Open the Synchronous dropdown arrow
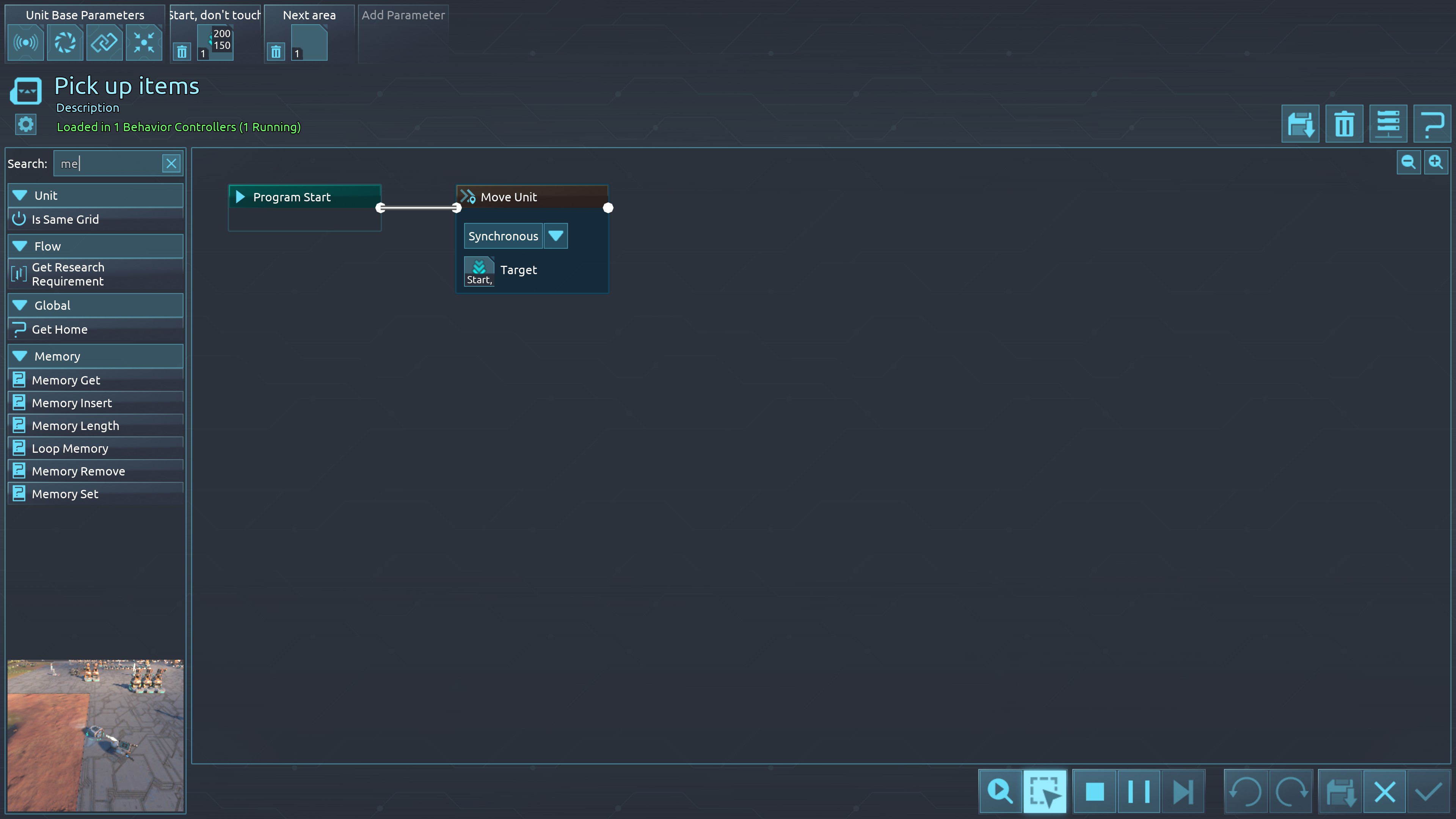 click(555, 236)
